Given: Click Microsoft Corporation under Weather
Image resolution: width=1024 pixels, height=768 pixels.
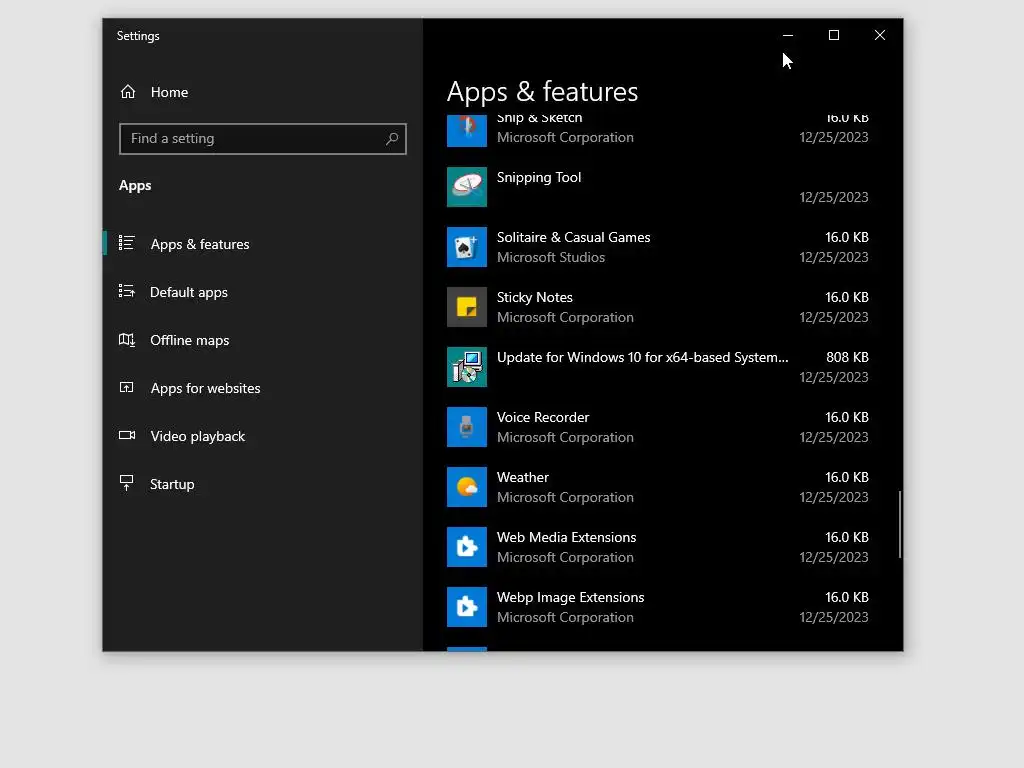Looking at the screenshot, I should 565,498.
